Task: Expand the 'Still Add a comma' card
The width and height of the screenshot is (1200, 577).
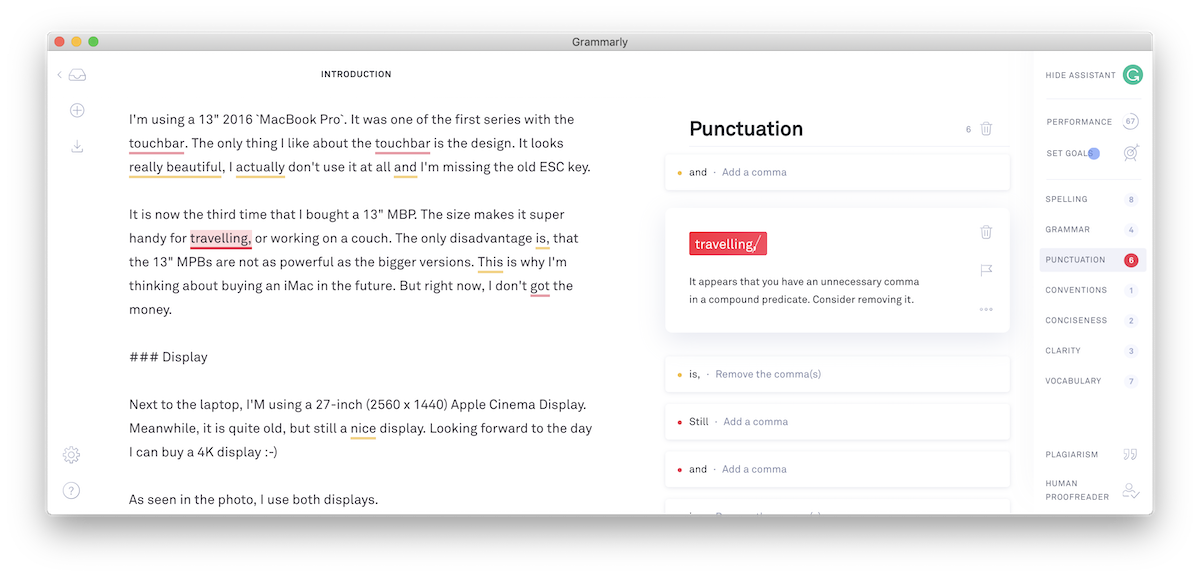Action: point(837,422)
